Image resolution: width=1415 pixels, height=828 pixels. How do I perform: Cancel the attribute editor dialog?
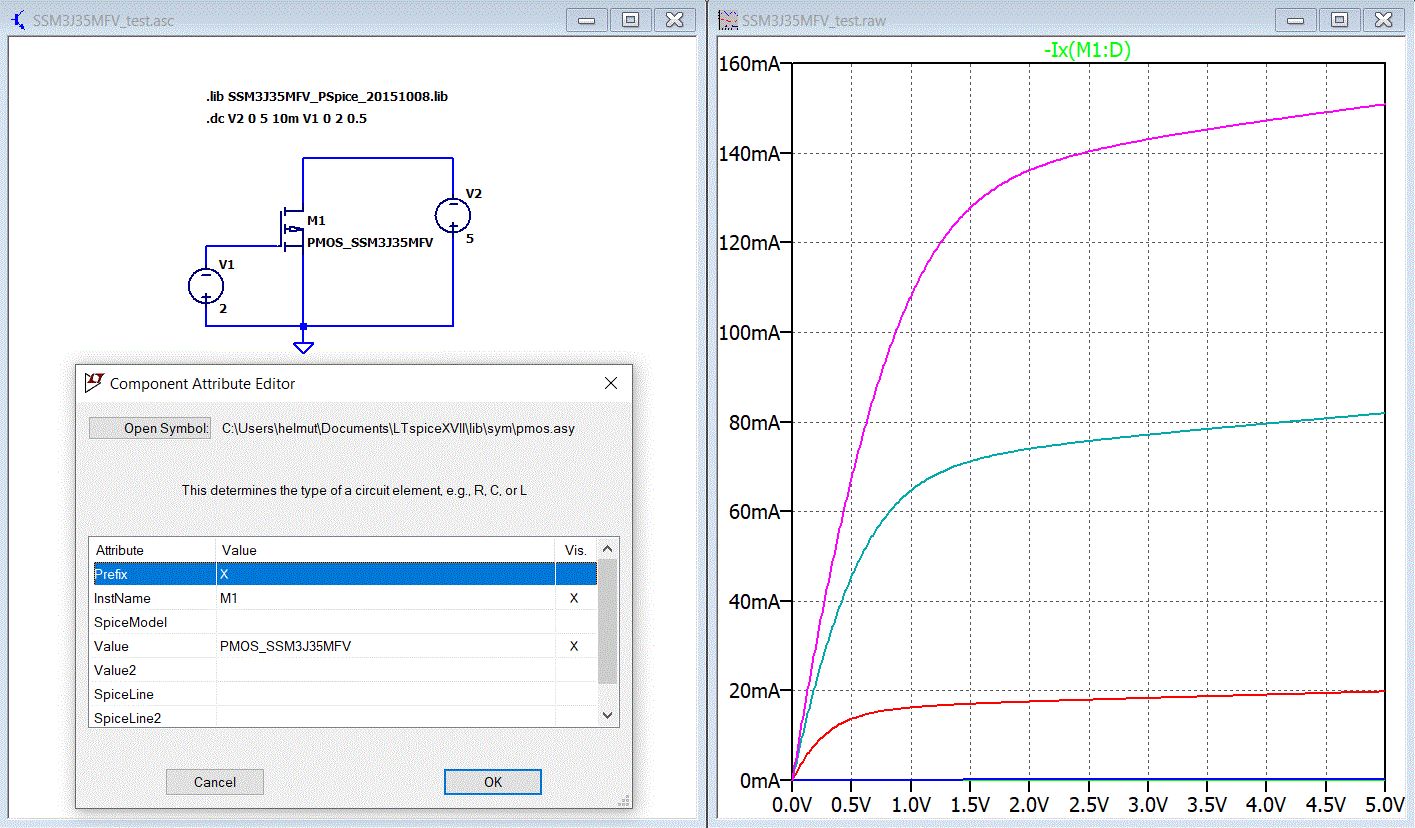pyautogui.click(x=215, y=782)
